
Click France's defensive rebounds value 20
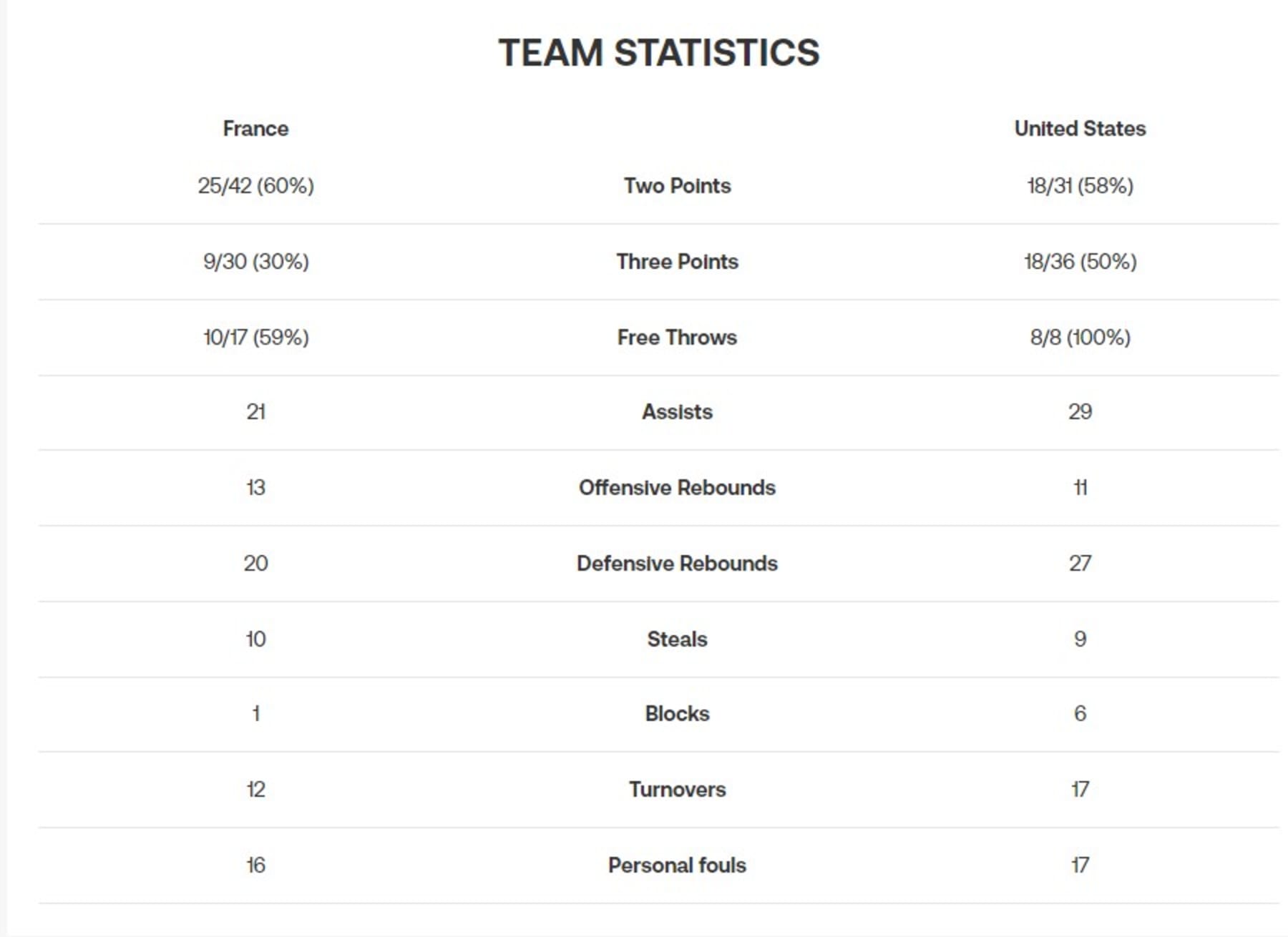255,564
